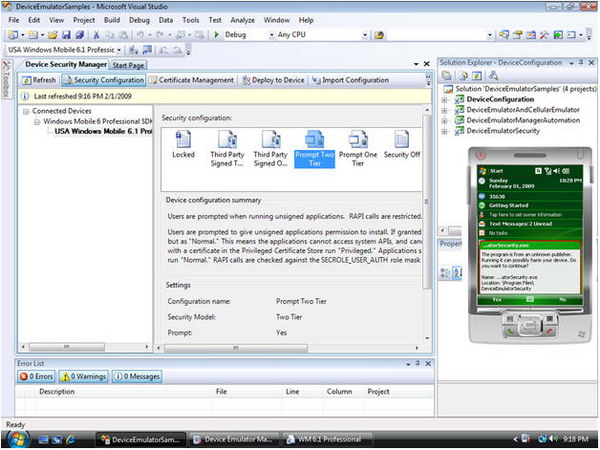Expand the DeviceEmulatorSecurity project node
Viewport: 600px width, 450px height.
point(445,131)
